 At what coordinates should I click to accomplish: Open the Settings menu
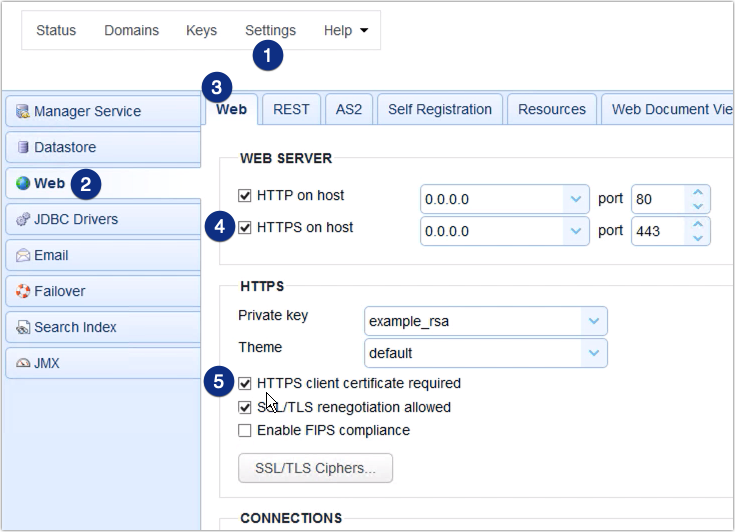(270, 30)
